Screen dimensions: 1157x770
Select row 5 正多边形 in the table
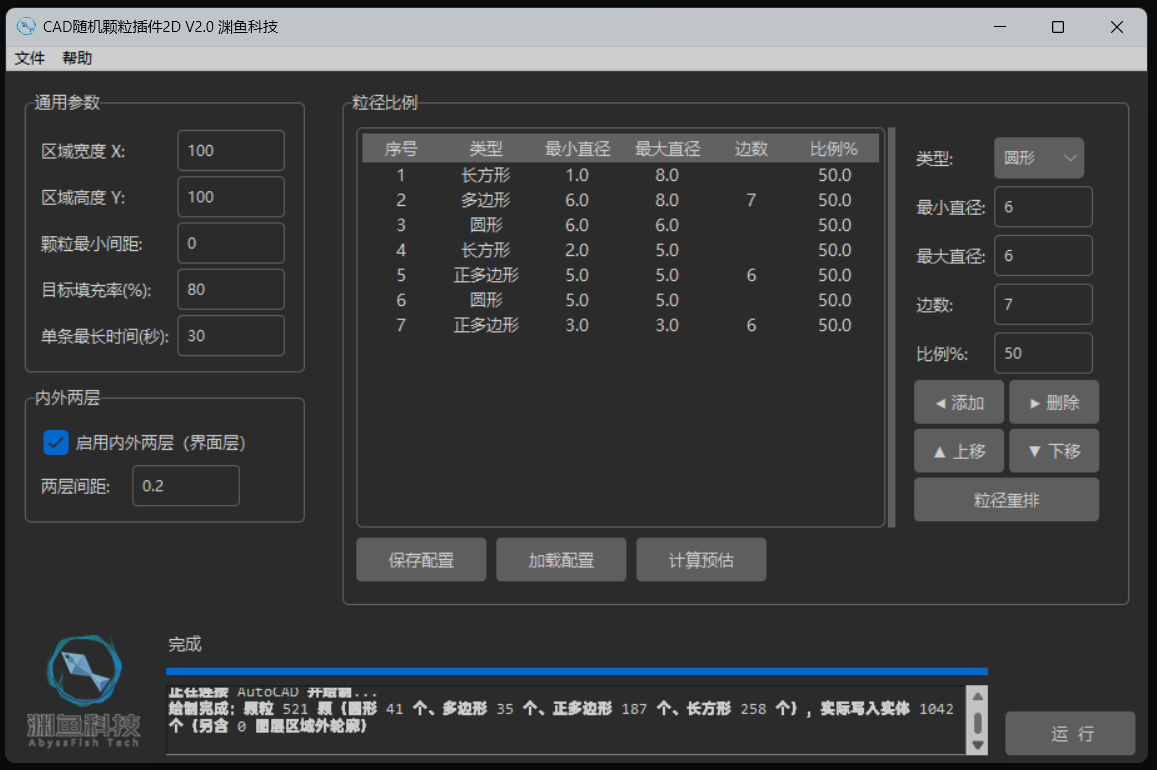tap(620, 276)
